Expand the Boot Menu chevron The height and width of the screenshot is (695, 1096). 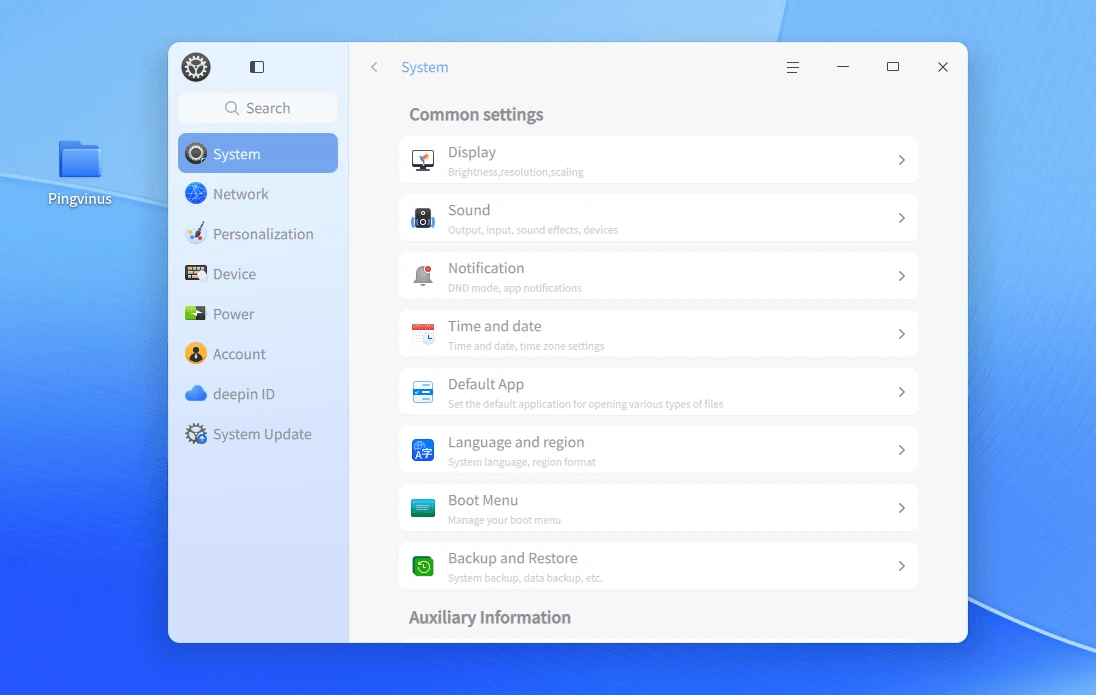[902, 508]
